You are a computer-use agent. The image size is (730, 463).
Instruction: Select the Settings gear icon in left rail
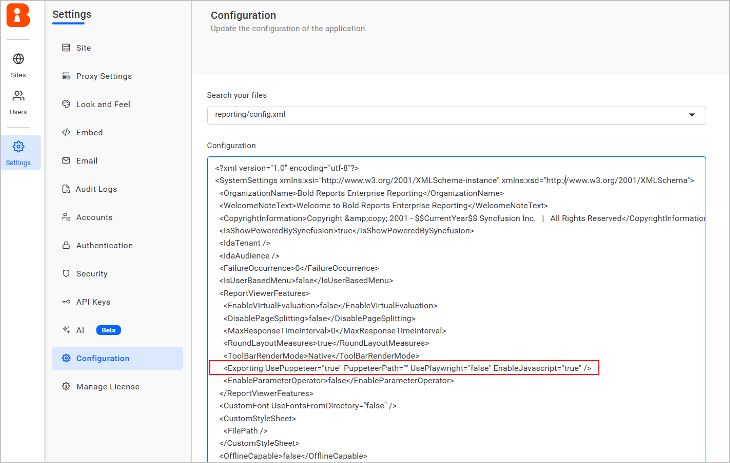pos(18,146)
